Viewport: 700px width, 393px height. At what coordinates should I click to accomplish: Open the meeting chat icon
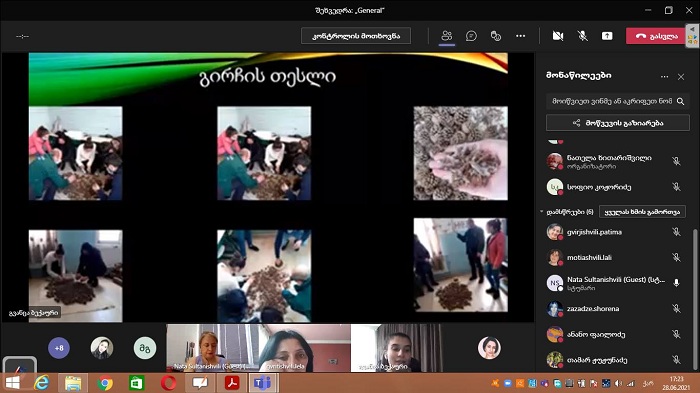(471, 36)
